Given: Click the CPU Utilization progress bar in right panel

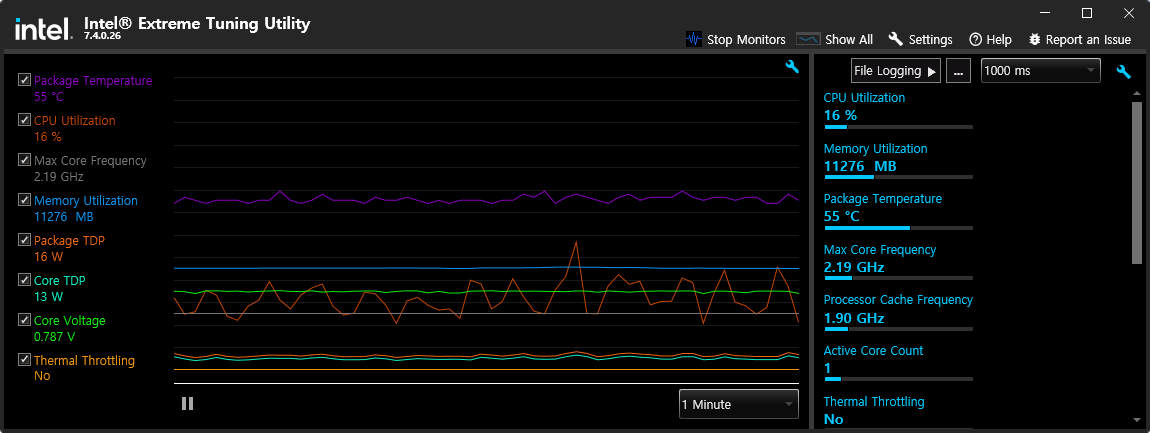Looking at the screenshot, I should click(x=898, y=127).
